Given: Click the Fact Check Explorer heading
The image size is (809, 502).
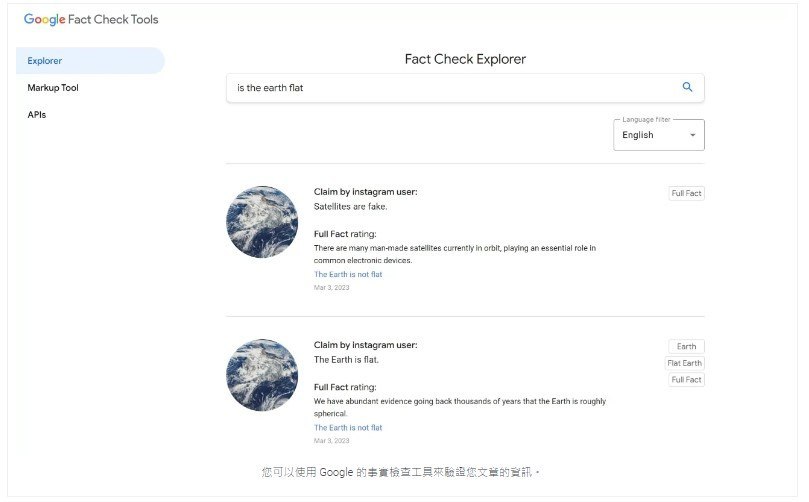Looking at the screenshot, I should click(x=465, y=59).
